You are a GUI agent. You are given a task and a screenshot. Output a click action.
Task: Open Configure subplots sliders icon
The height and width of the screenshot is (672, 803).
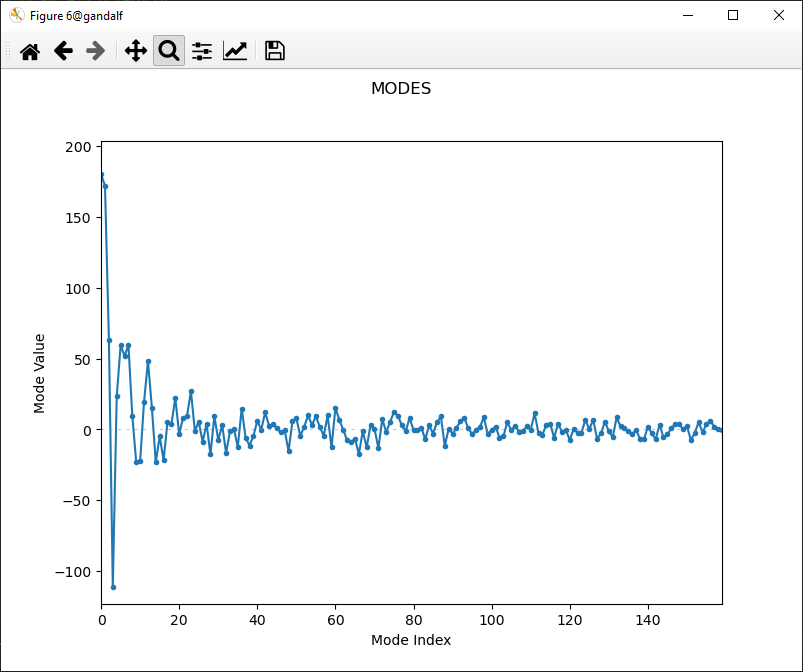tap(202, 51)
